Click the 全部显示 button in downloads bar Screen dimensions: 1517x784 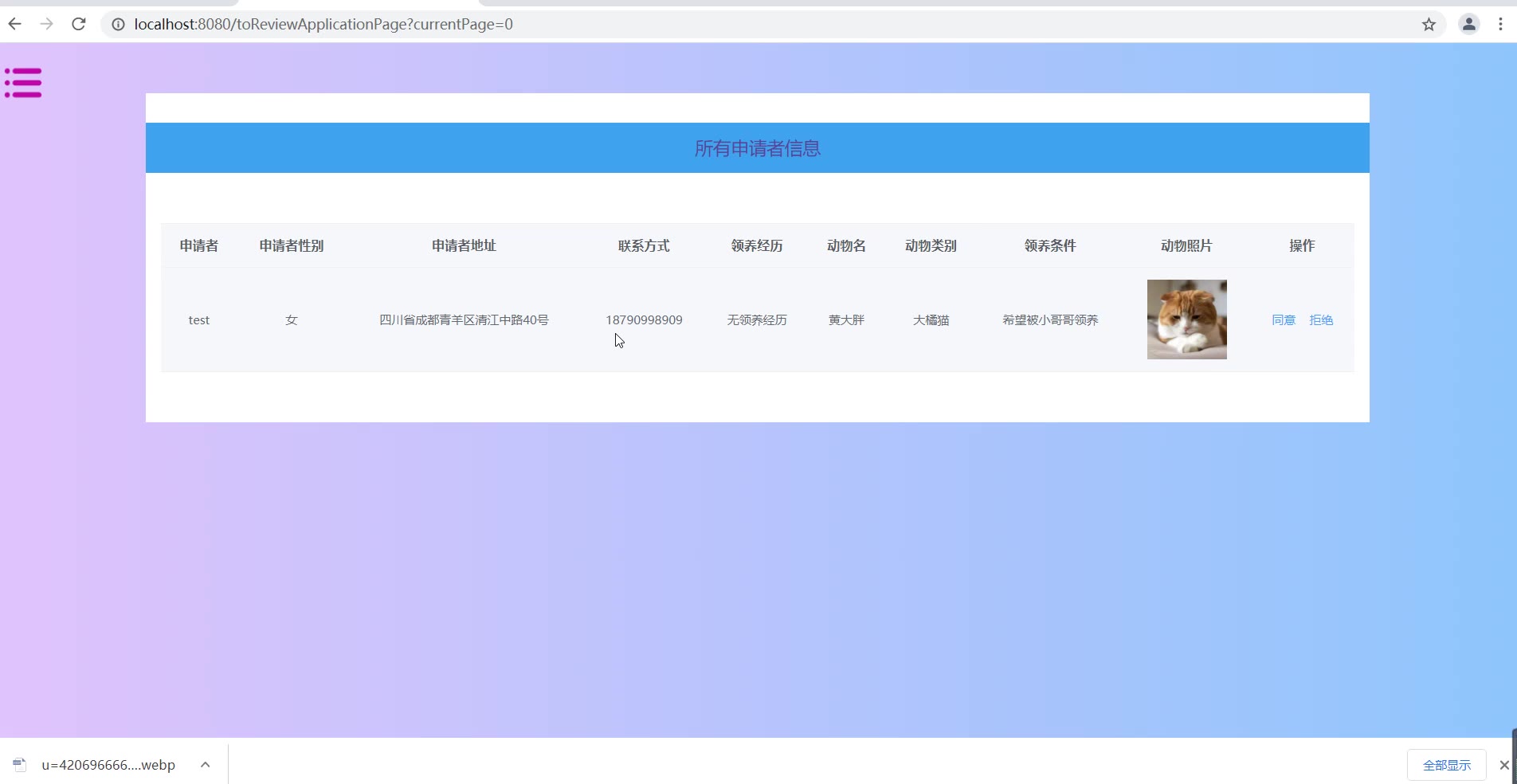[1446, 765]
